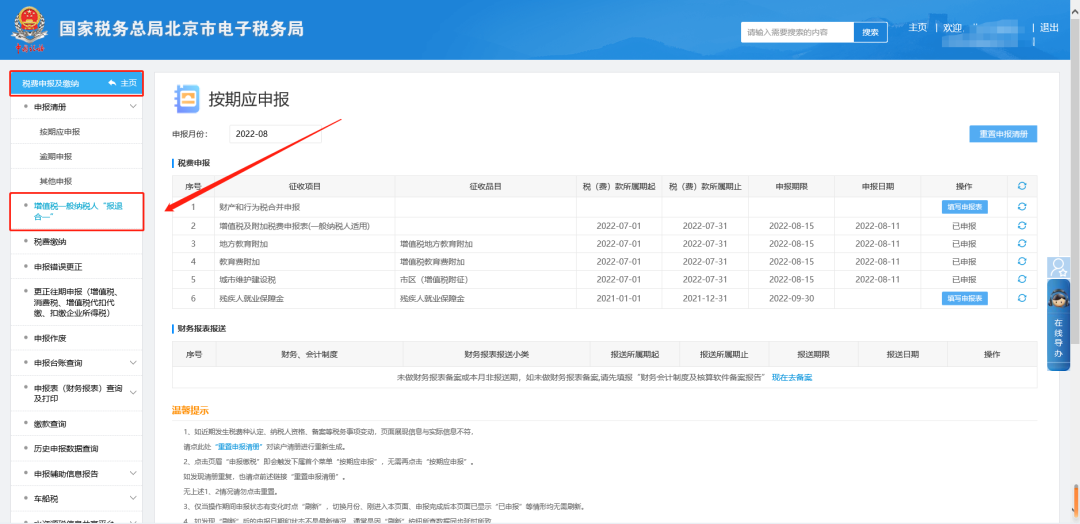Collapse the 申报清册 sidebar section

coord(133,106)
